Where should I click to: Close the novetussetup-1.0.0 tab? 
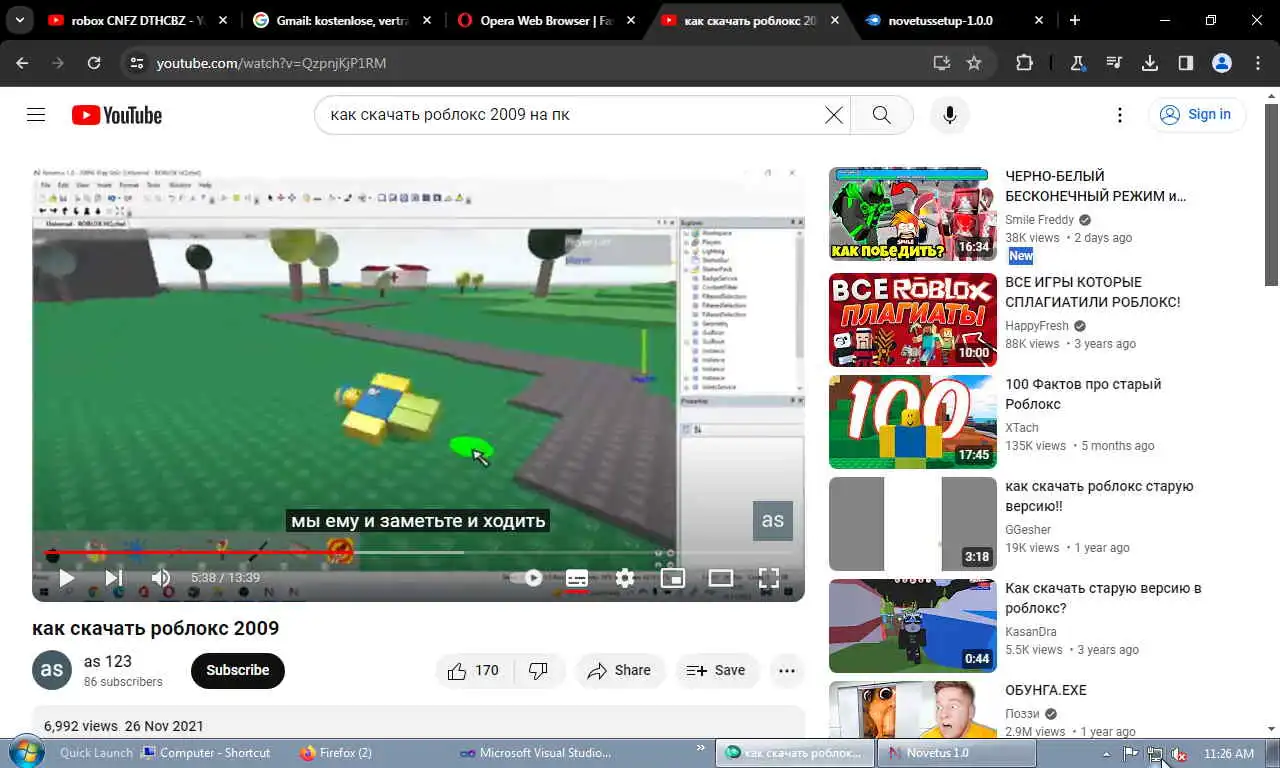point(1039,20)
